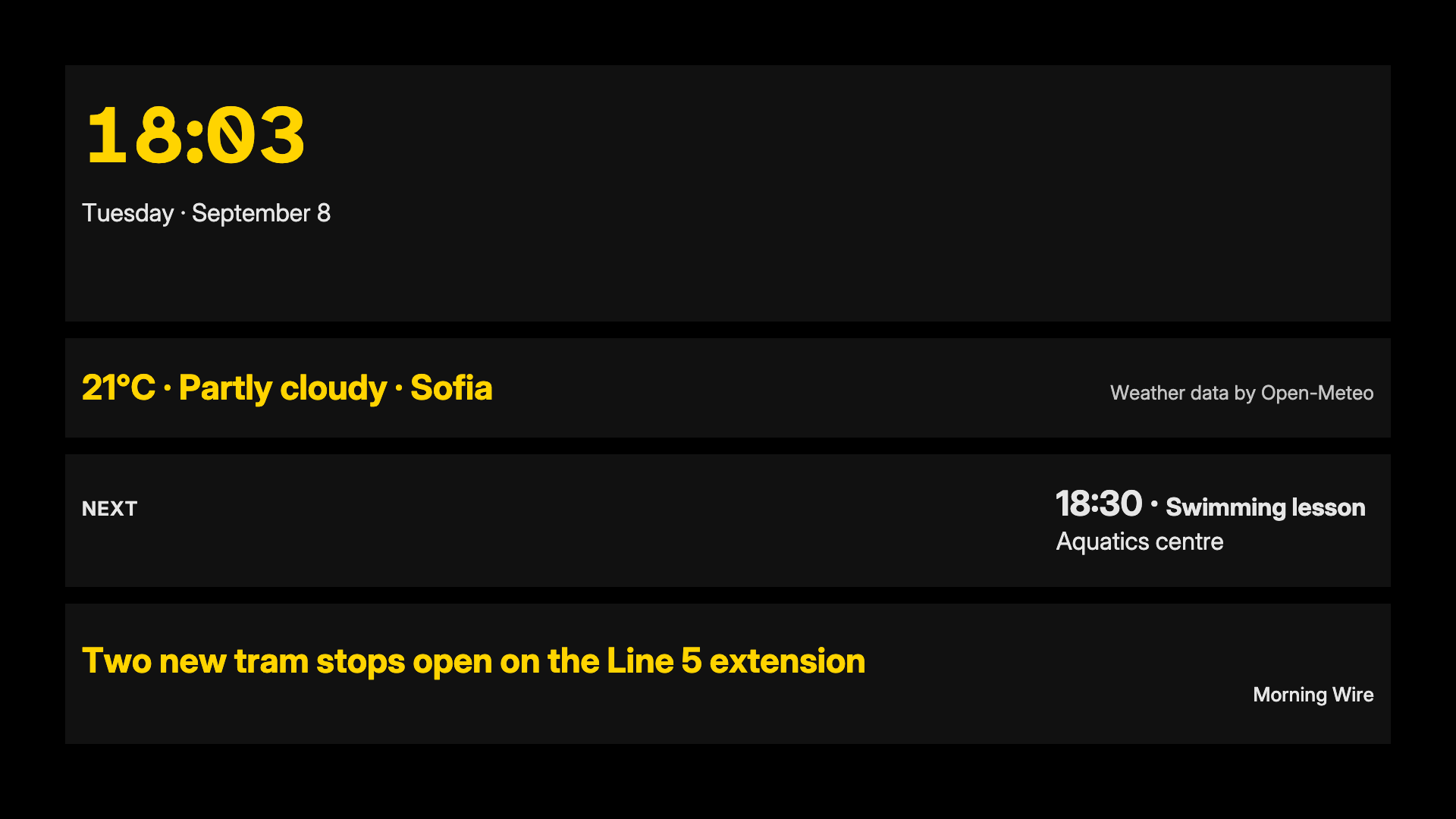The width and height of the screenshot is (1456, 819).
Task: Click the Aquatics centre location
Action: click(x=1140, y=541)
